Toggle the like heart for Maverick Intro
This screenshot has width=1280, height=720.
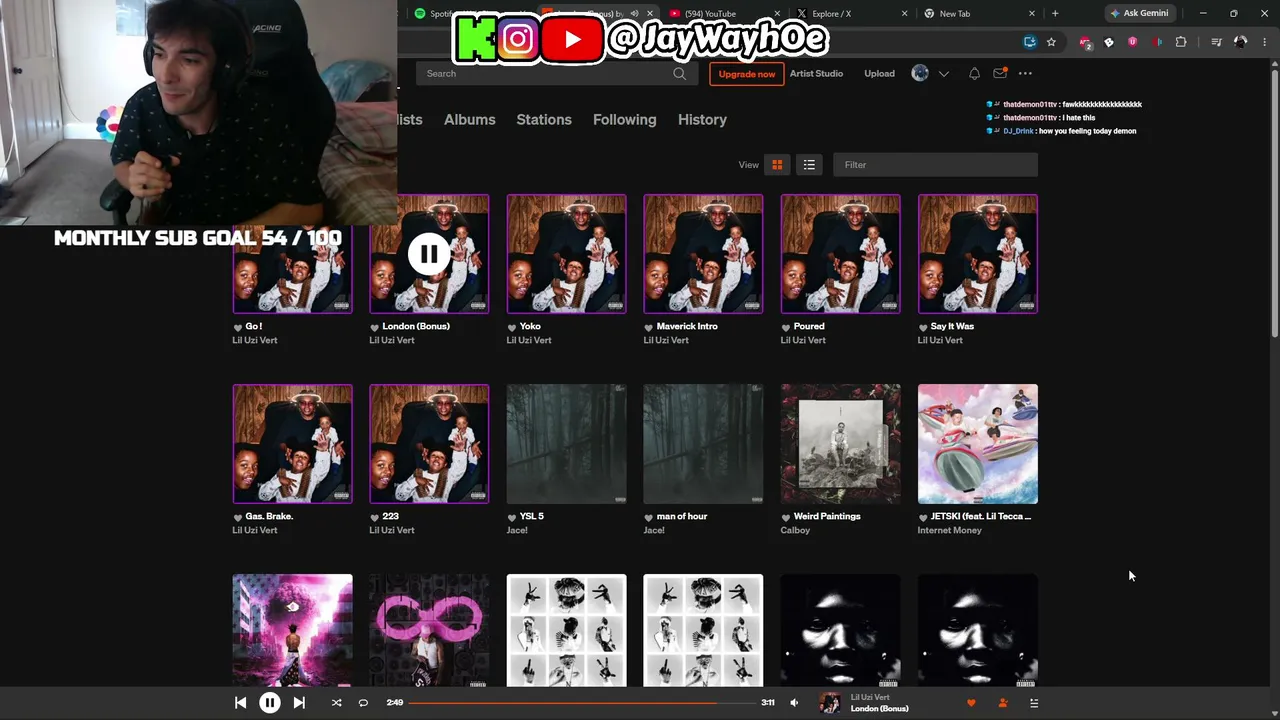coord(649,327)
